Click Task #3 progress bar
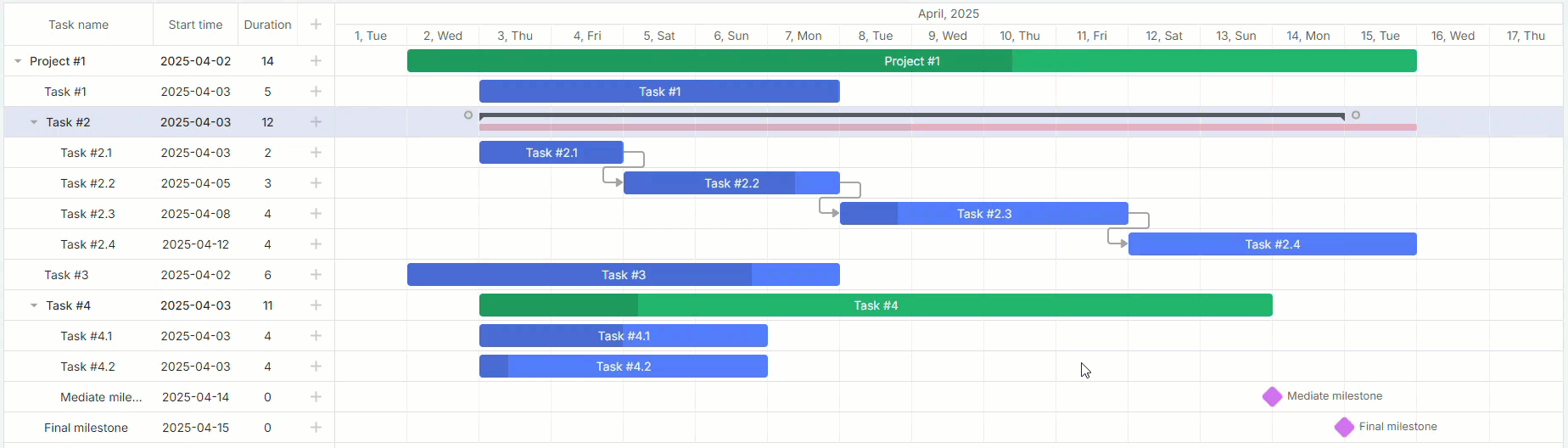This screenshot has width=1568, height=448. click(624, 275)
